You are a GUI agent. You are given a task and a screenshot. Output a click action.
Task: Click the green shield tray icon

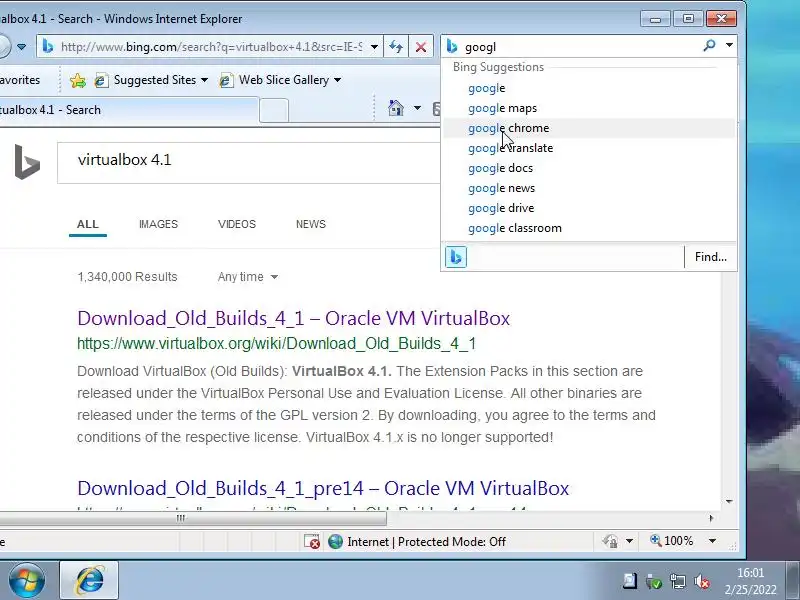coord(654,581)
